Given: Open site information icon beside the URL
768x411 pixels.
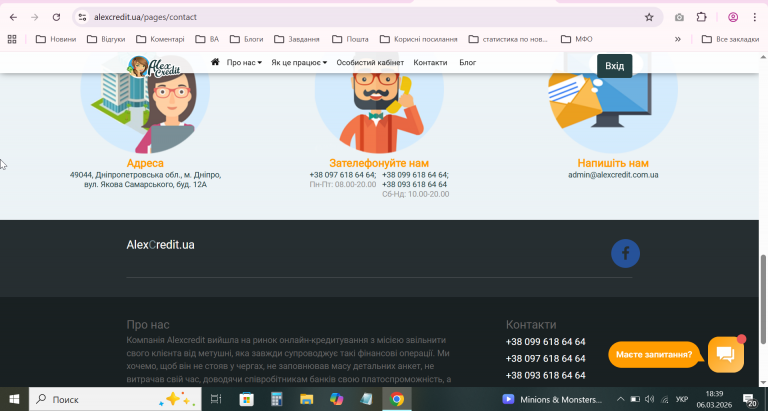Looking at the screenshot, I should tap(82, 17).
